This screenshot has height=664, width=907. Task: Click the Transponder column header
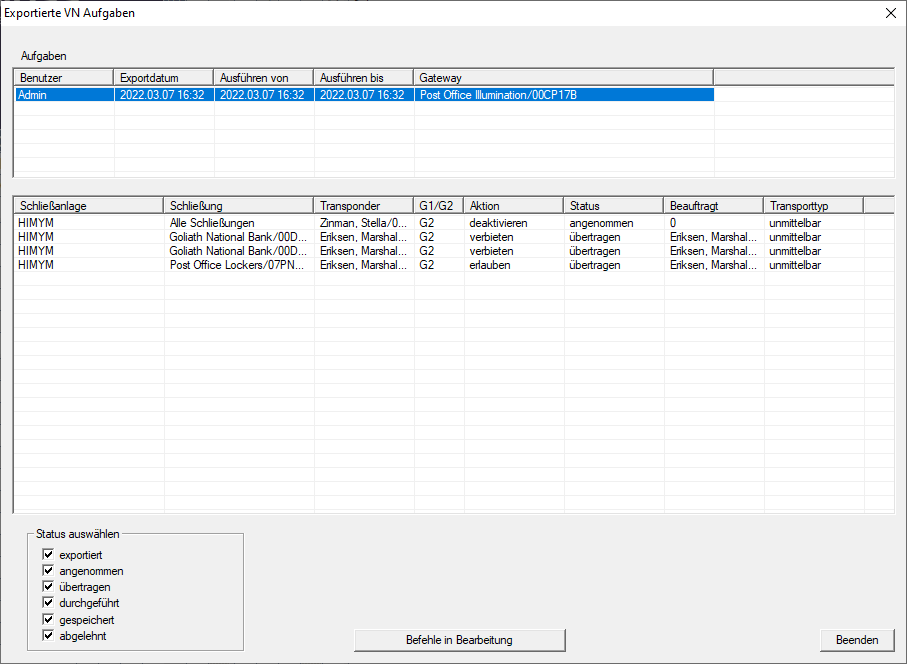[363, 205]
